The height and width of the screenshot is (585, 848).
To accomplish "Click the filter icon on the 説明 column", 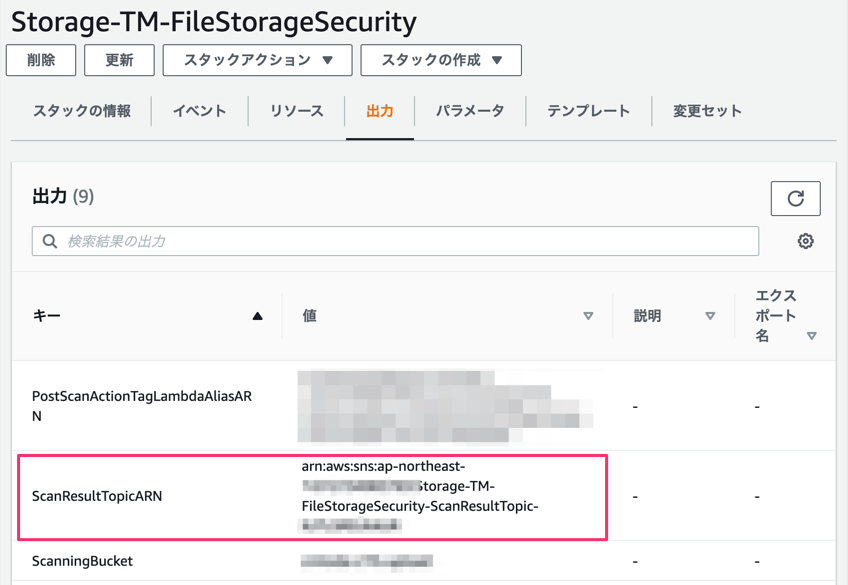I will point(710,316).
